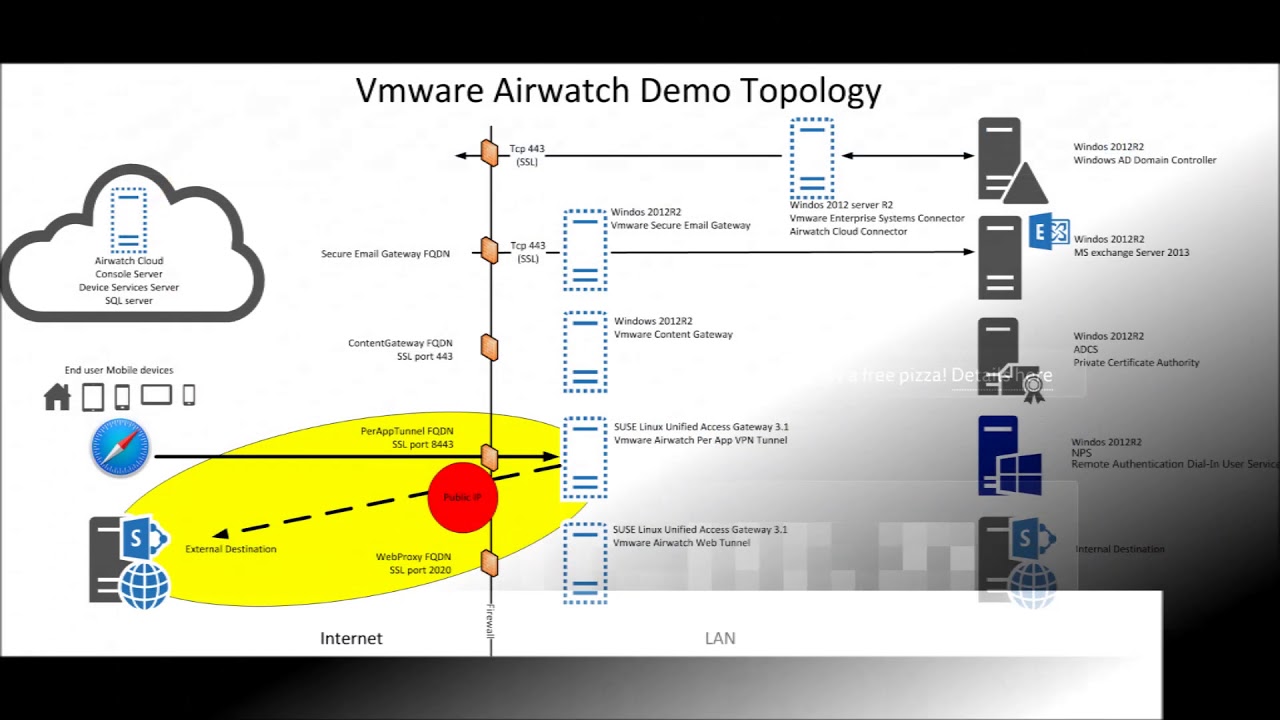Screen dimensions: 1280x720
Task: Select the Vmware Content Gateway server icon
Action: [x=585, y=352]
